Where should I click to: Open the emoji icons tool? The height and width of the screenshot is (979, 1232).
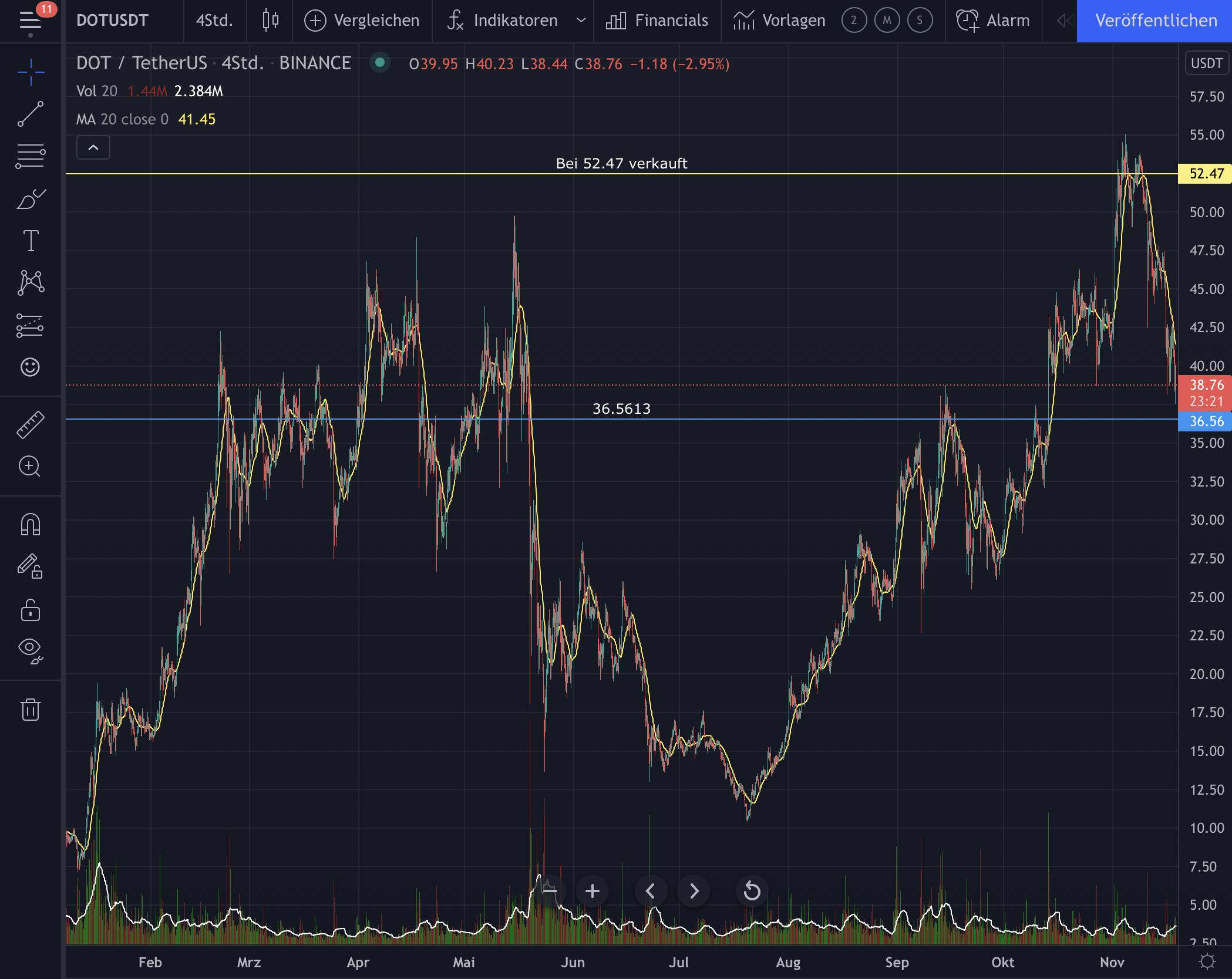(31, 367)
